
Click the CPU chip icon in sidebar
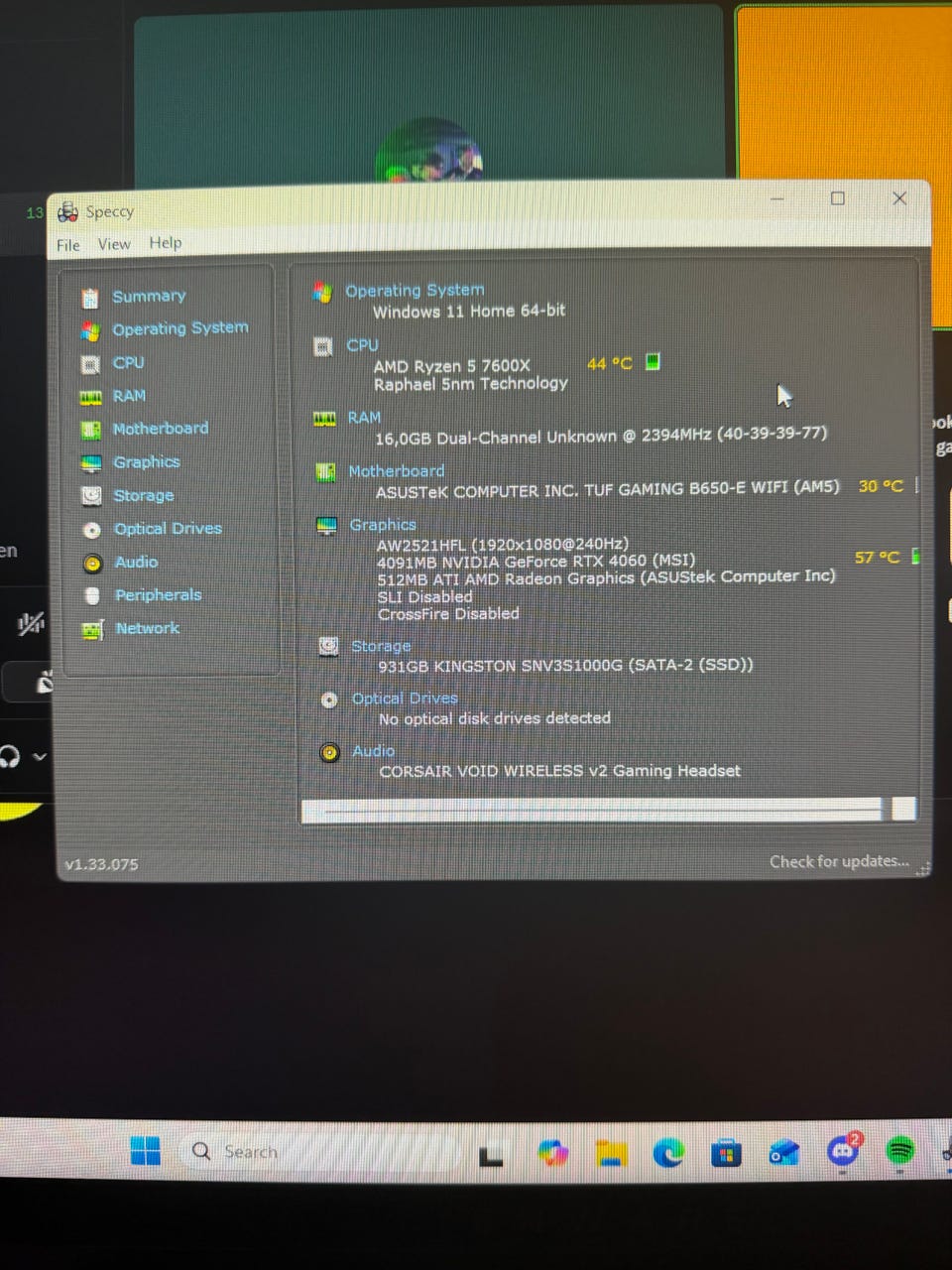[90, 364]
